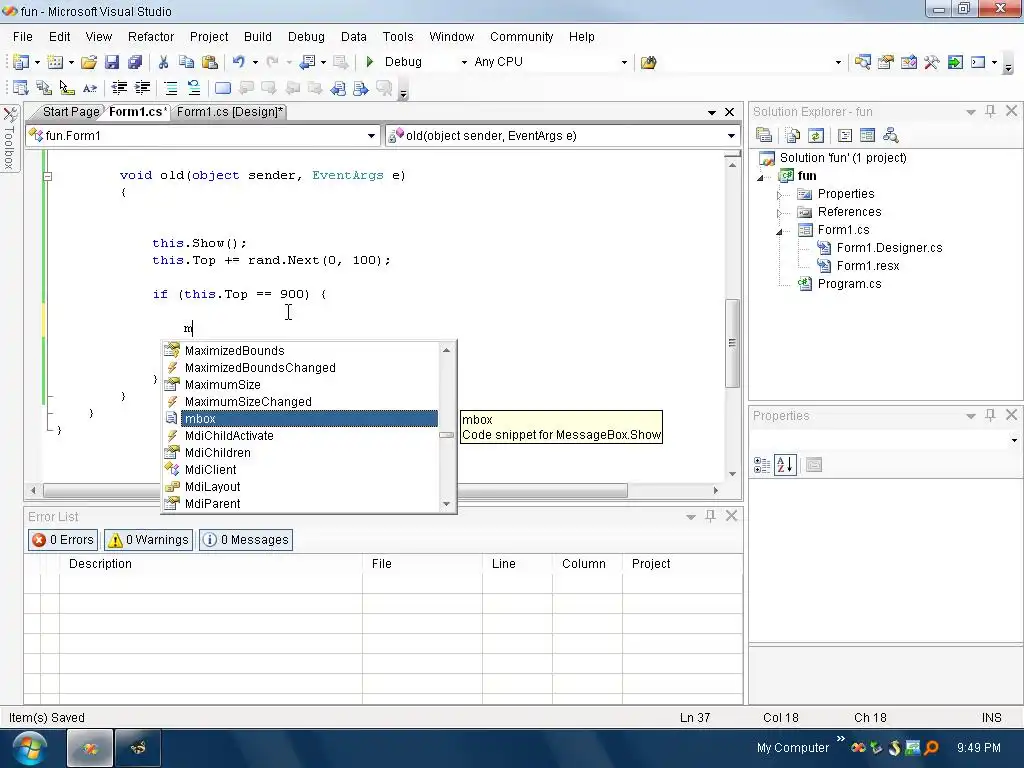Open the undo history dropdown arrow
Image resolution: width=1024 pixels, height=768 pixels.
[x=255, y=62]
